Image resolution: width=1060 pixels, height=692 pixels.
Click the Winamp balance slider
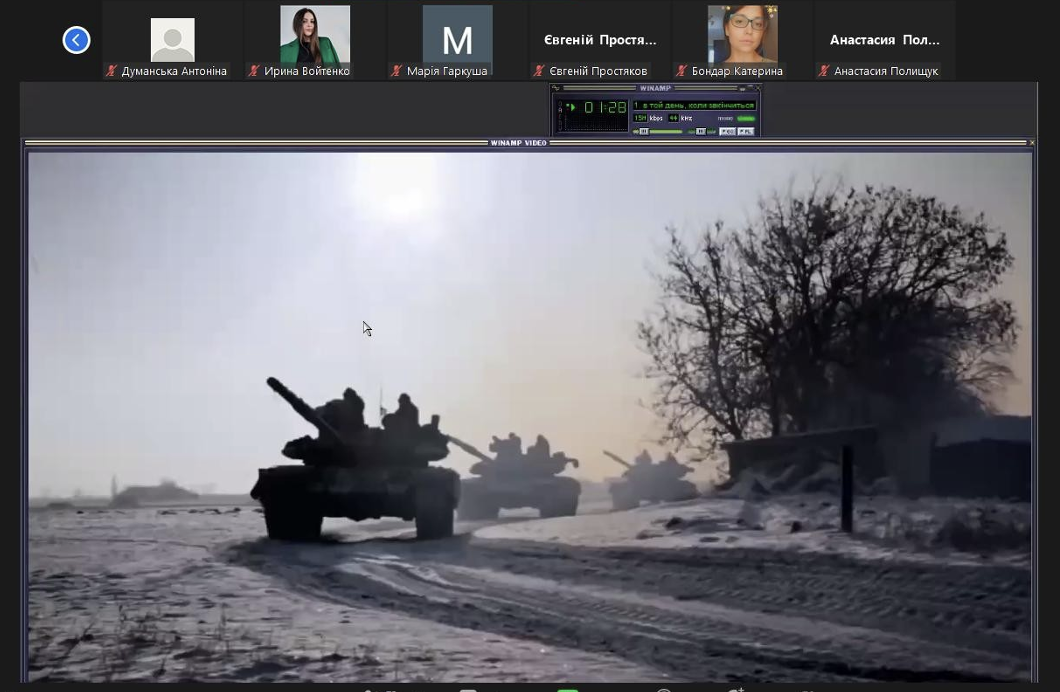[x=702, y=131]
